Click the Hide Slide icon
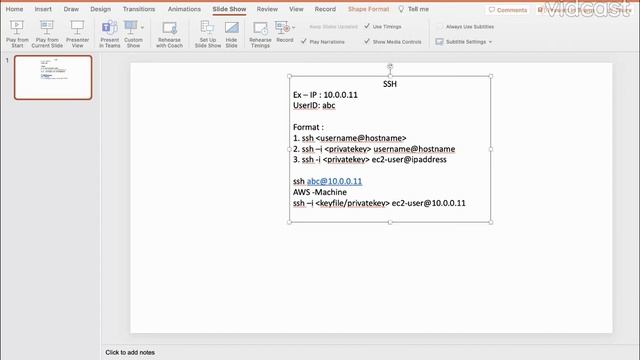This screenshot has width=640, height=360. click(x=231, y=28)
